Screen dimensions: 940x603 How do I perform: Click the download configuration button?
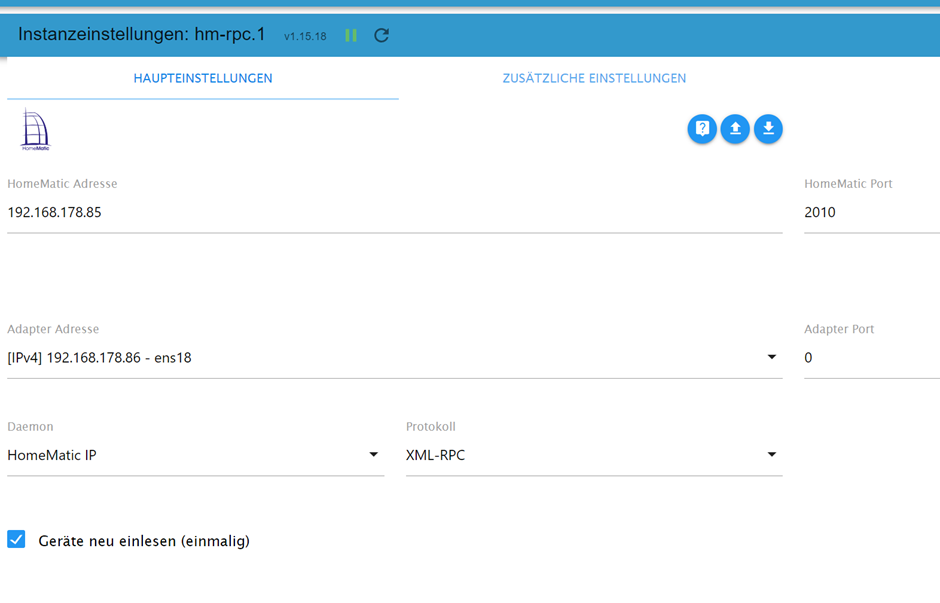click(x=768, y=129)
